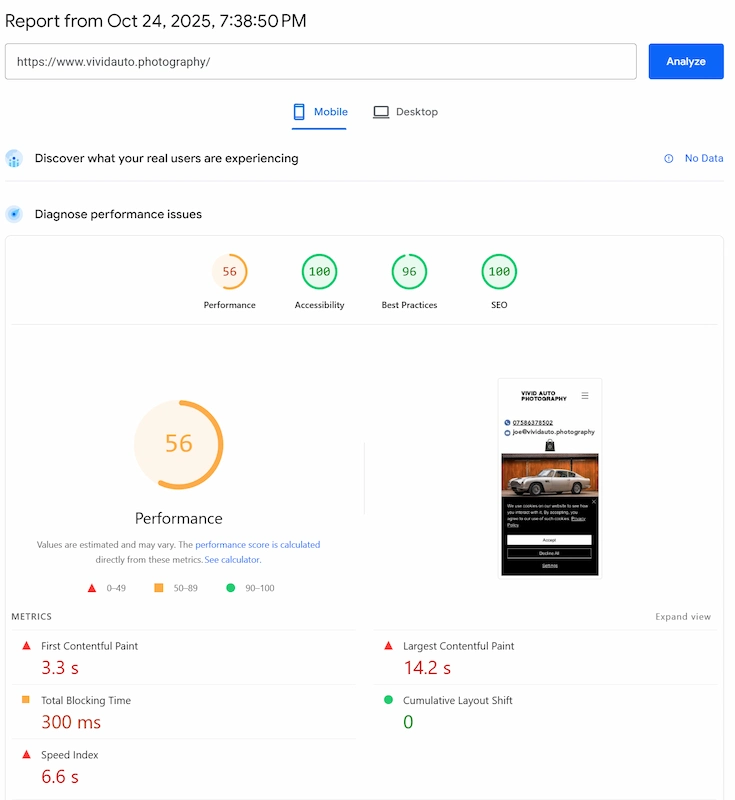
Task: Click the SEO label under score
Action: pyautogui.click(x=499, y=305)
